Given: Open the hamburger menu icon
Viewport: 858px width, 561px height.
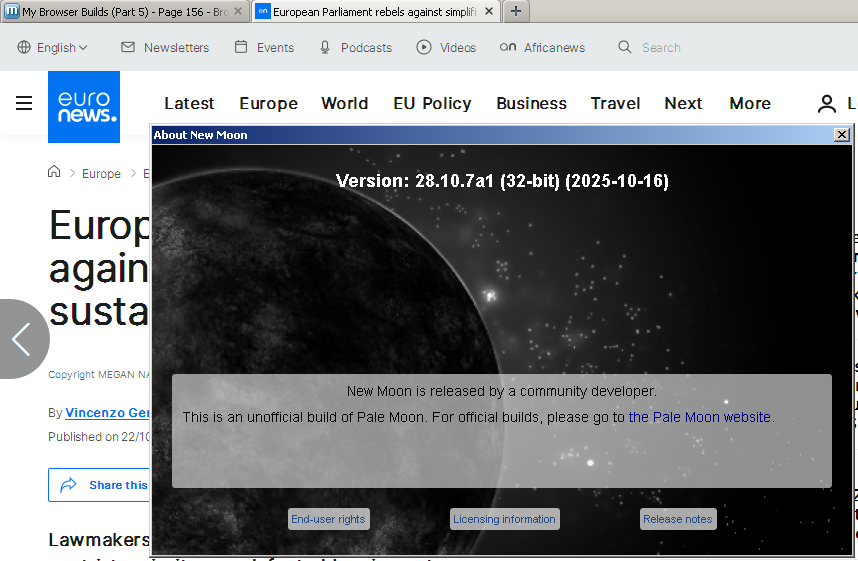Looking at the screenshot, I should (x=24, y=103).
